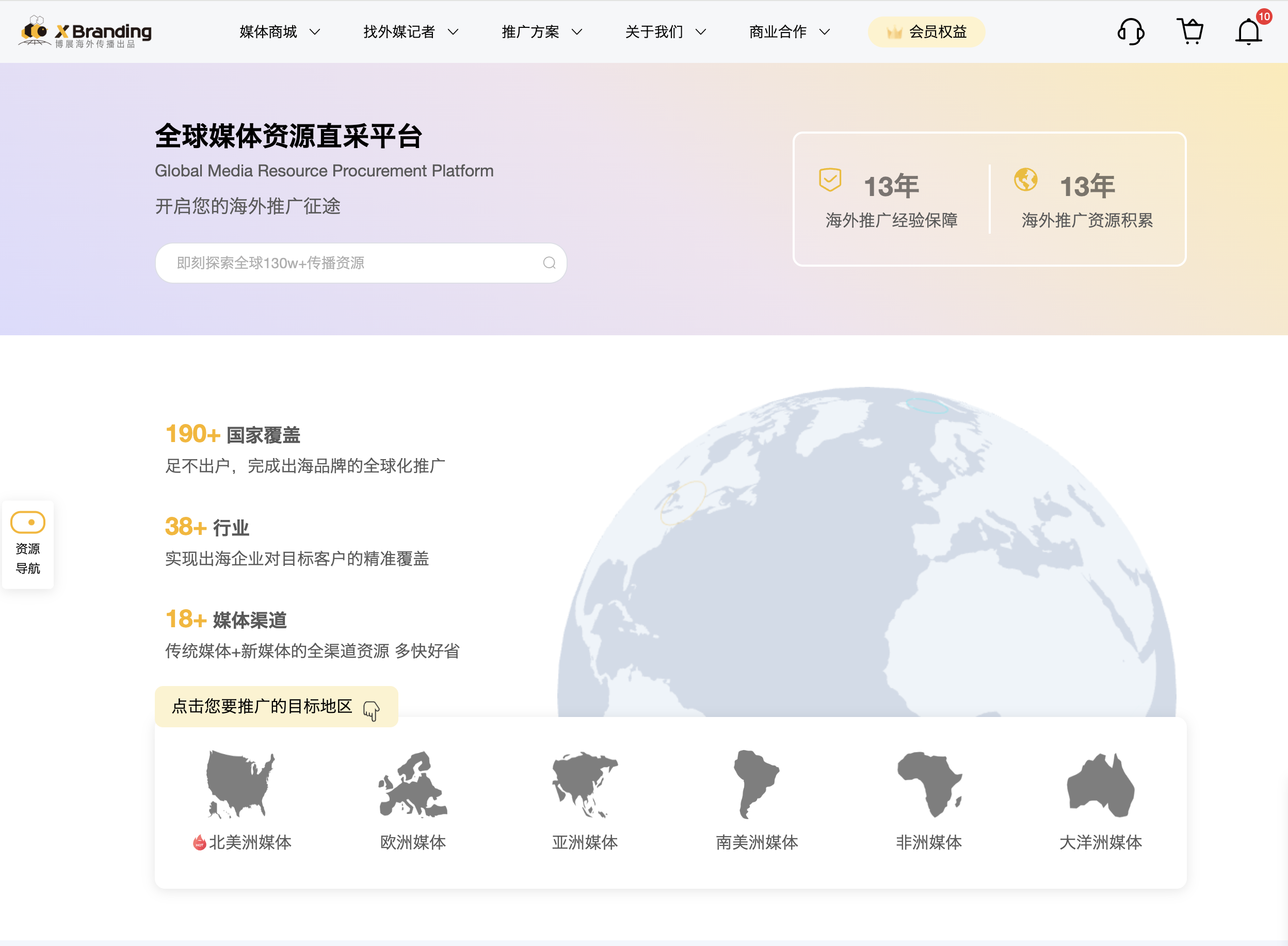Click the search magnifier icon
Screen dimensions: 1288x946
tap(549, 263)
